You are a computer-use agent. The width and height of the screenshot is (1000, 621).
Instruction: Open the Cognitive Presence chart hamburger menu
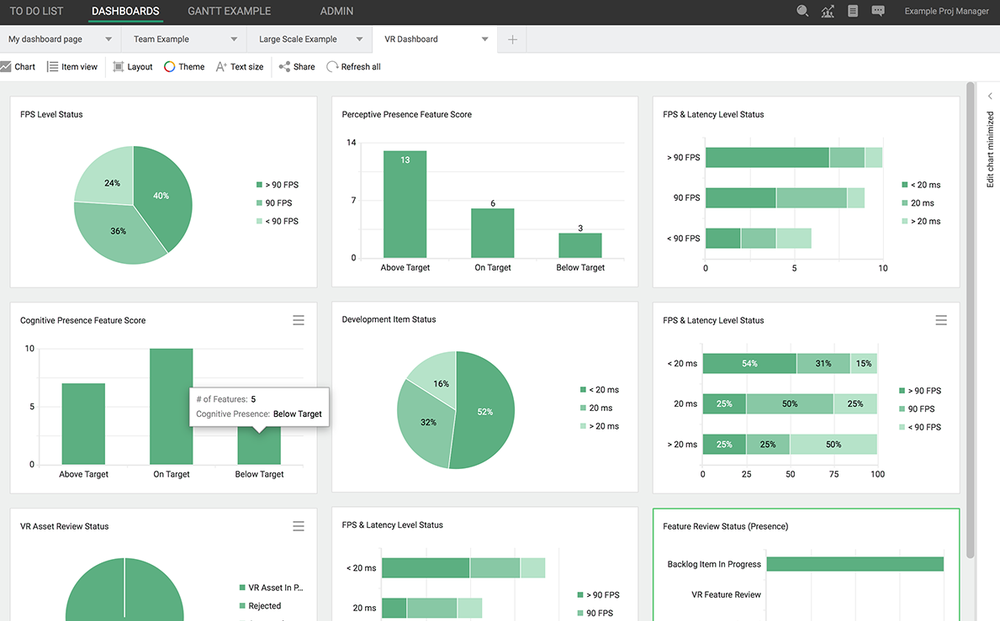click(x=298, y=320)
